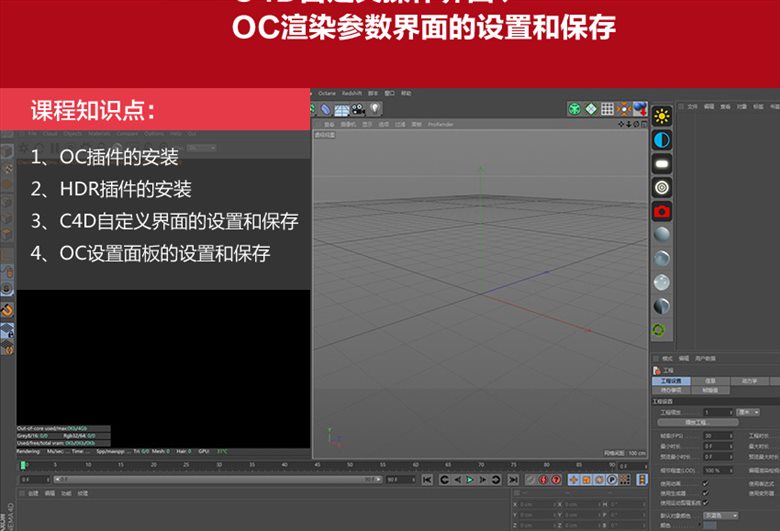The image size is (780, 531).
Task: Create a glossy material from second sphere icon
Action: [662, 258]
